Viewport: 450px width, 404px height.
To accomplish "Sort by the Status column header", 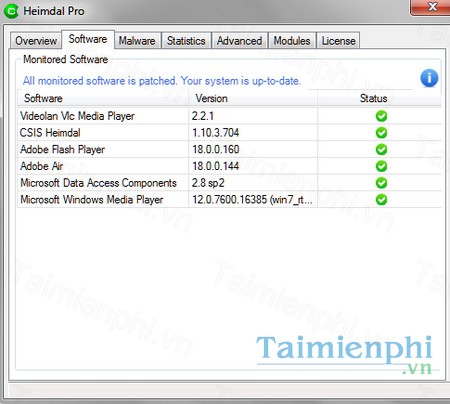I will pyautogui.click(x=380, y=98).
